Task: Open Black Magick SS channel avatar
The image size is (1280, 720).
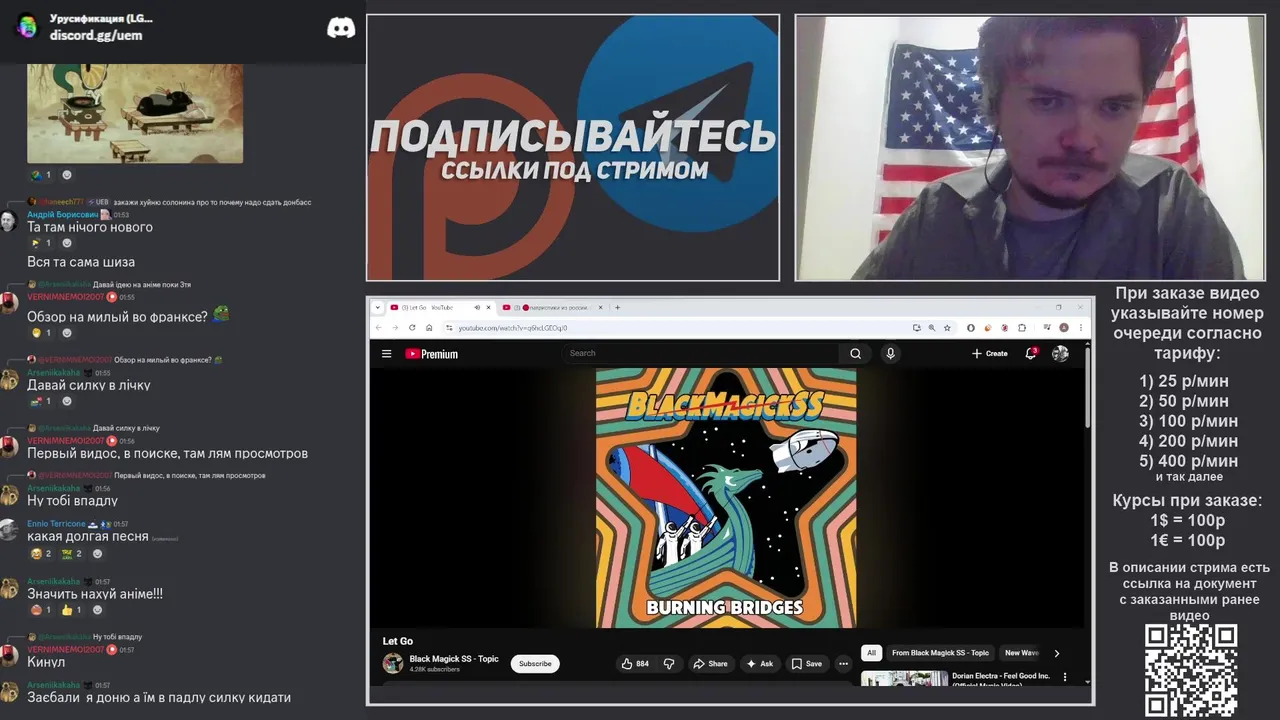Action: [393, 663]
